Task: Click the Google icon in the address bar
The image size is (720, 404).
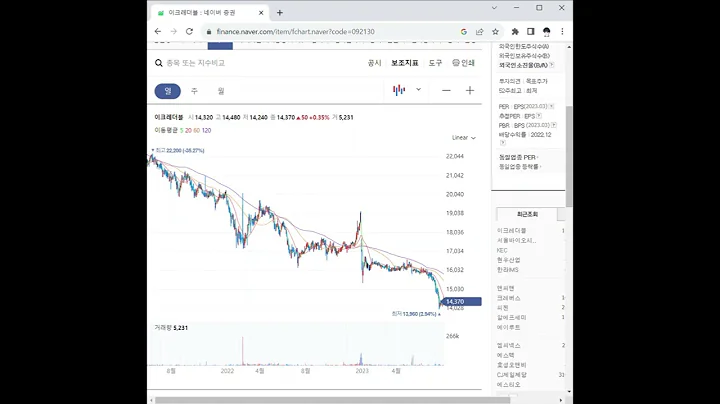Action: 464,32
